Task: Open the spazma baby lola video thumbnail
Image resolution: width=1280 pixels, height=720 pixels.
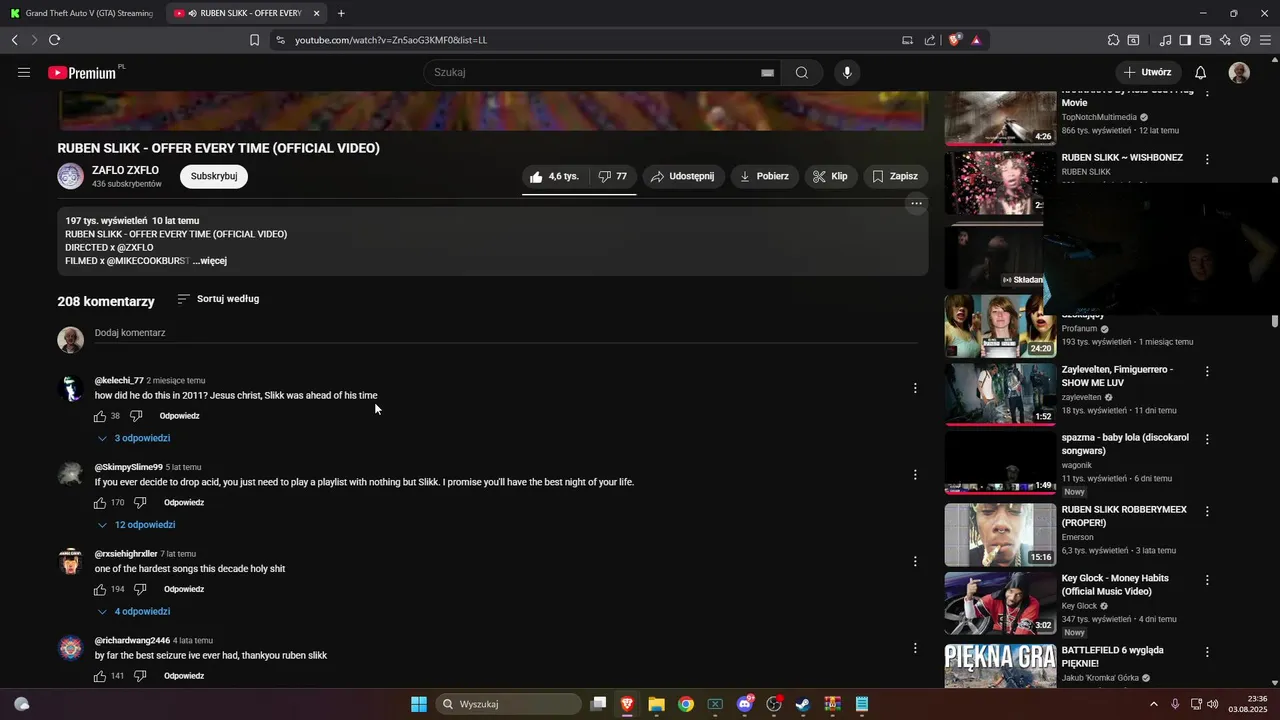Action: pos(1000,463)
